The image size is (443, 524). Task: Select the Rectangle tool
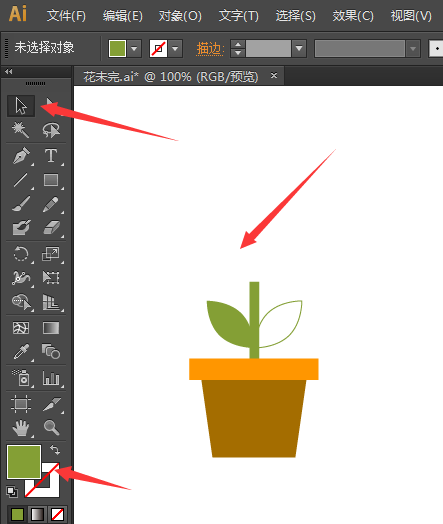click(x=51, y=180)
